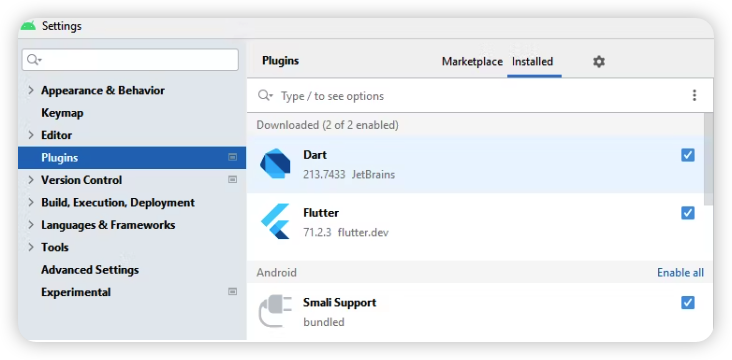Click the project-level icon beside Experimental
Viewport: 732px width, 360px height.
232,292
